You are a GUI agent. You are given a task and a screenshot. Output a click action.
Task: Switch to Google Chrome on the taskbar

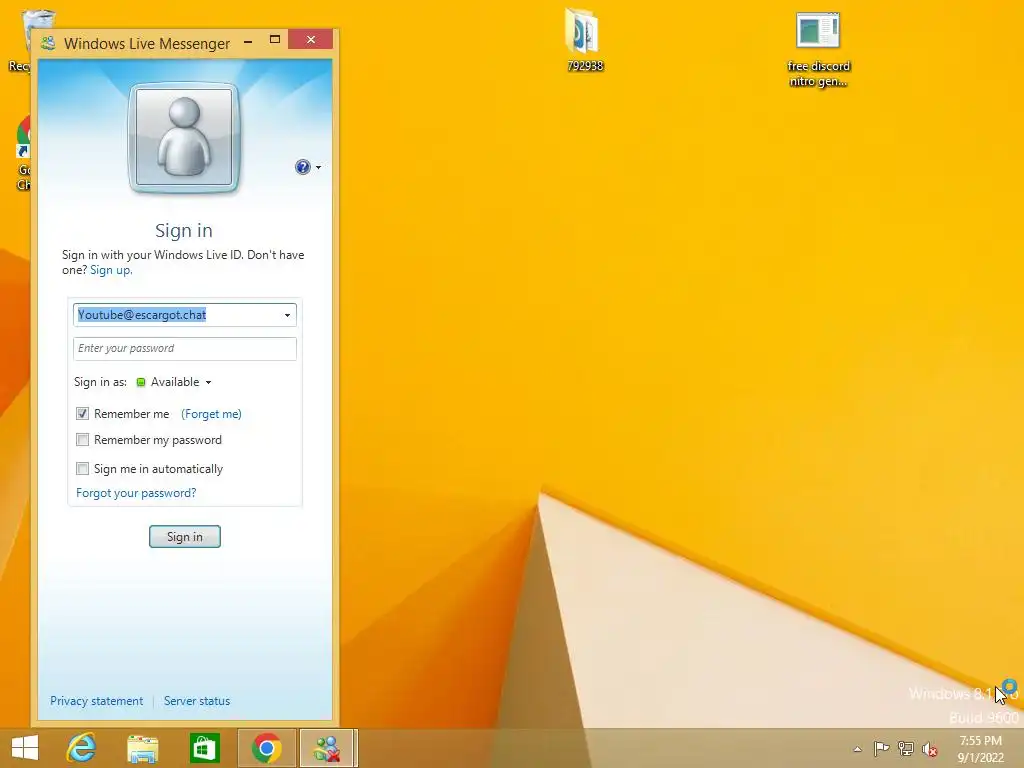(x=266, y=748)
